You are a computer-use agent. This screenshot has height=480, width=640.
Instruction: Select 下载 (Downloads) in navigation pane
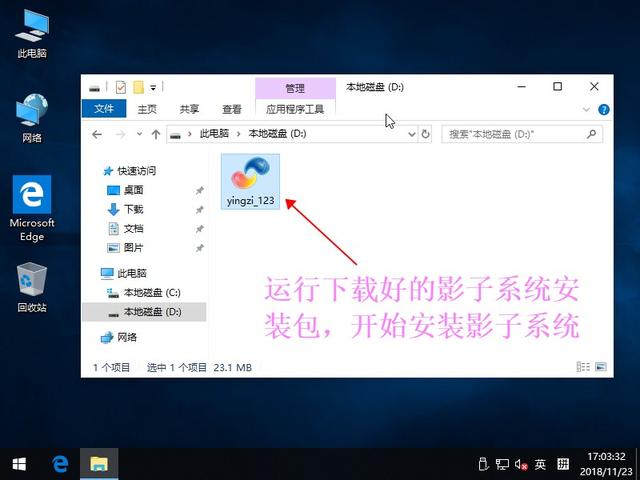(x=133, y=209)
